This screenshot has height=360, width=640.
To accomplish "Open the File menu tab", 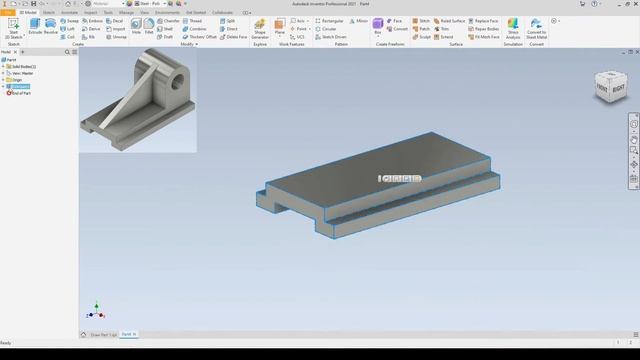I will [x=8, y=13].
